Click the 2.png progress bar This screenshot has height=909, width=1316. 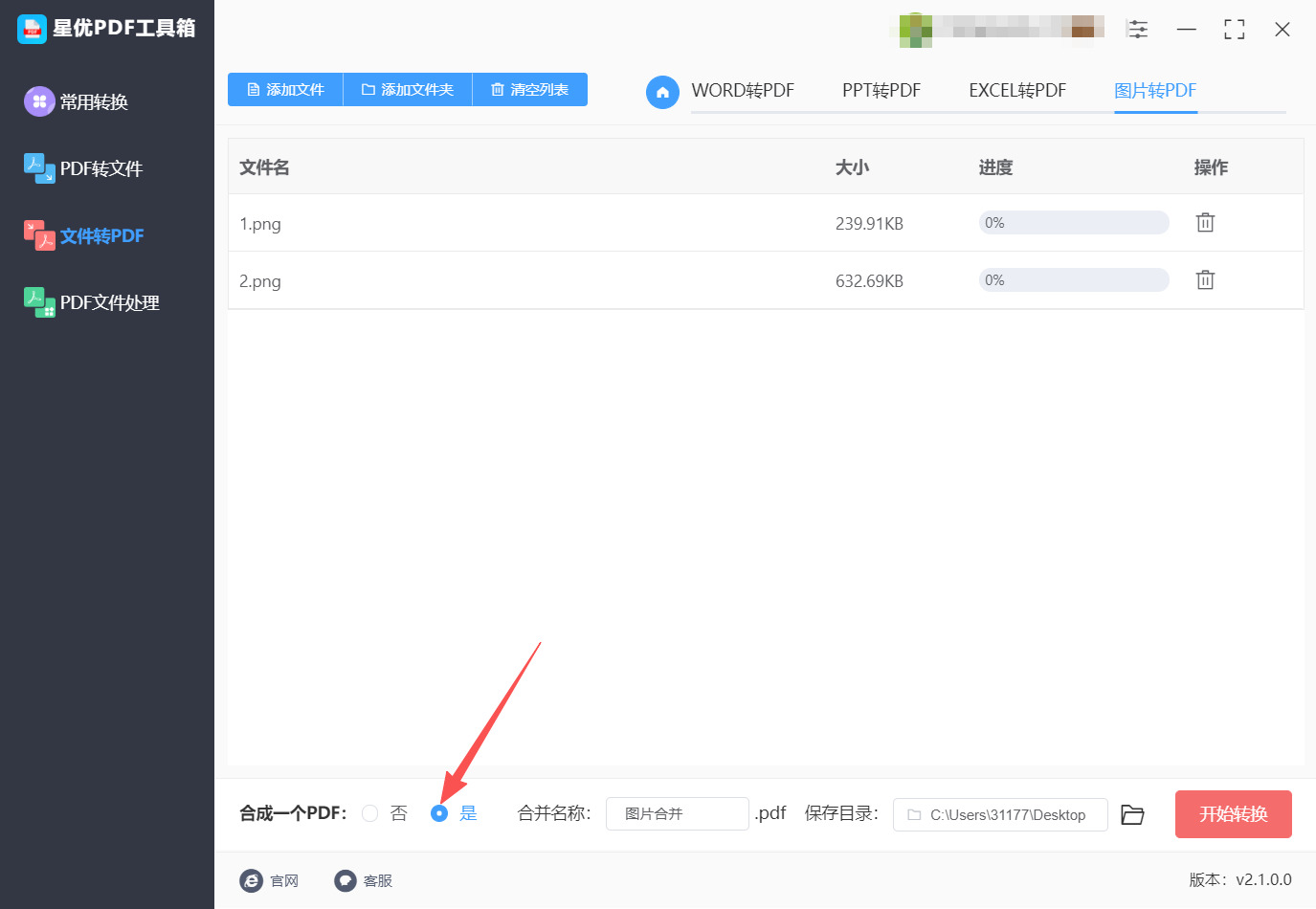click(x=1074, y=280)
